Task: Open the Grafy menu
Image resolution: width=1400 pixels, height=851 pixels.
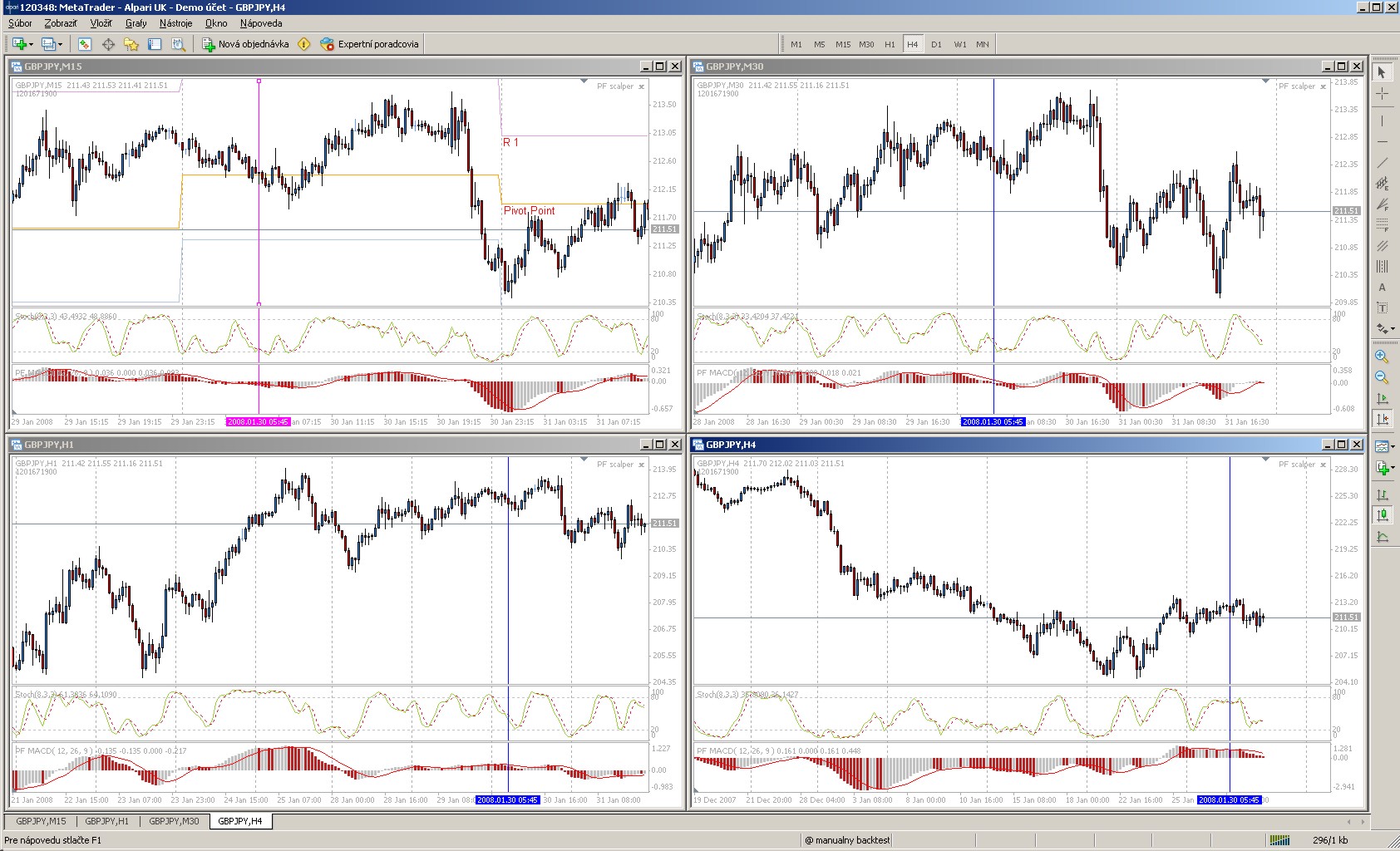Action: coord(136,23)
